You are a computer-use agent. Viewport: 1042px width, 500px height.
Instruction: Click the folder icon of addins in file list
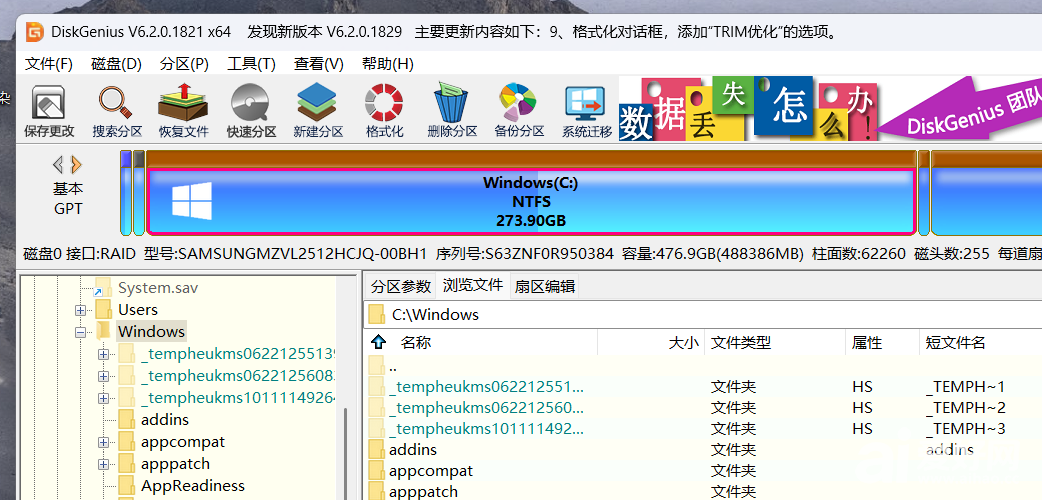pyautogui.click(x=376, y=449)
